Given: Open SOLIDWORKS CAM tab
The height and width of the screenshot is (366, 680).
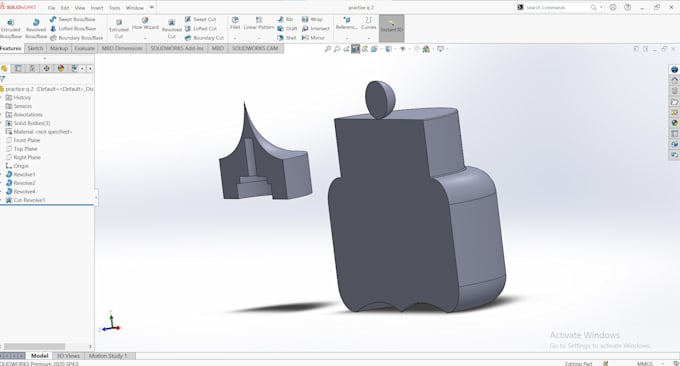Looking at the screenshot, I should [x=255, y=48].
